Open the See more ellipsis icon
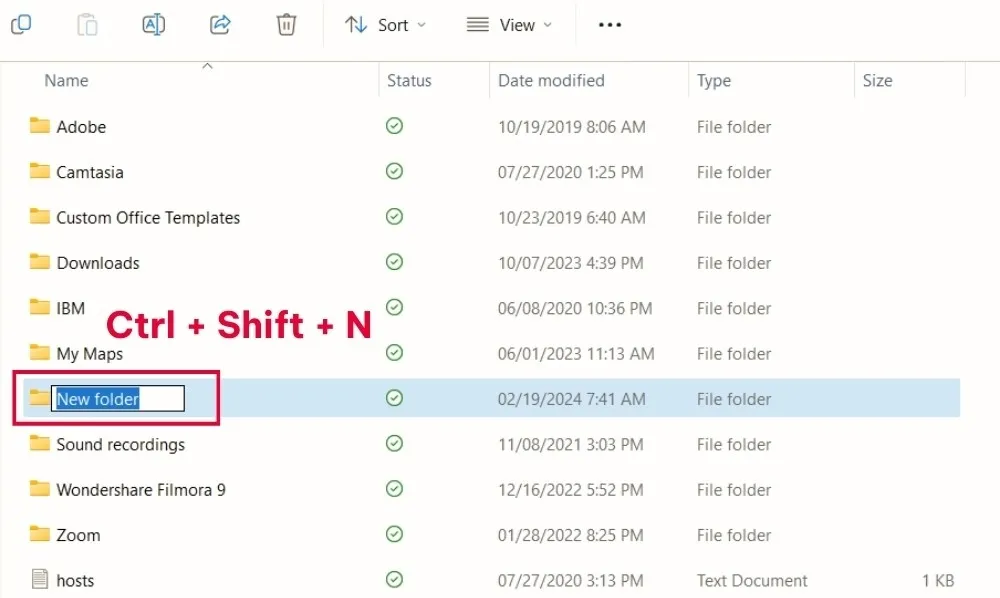1000x598 pixels. 609,25
